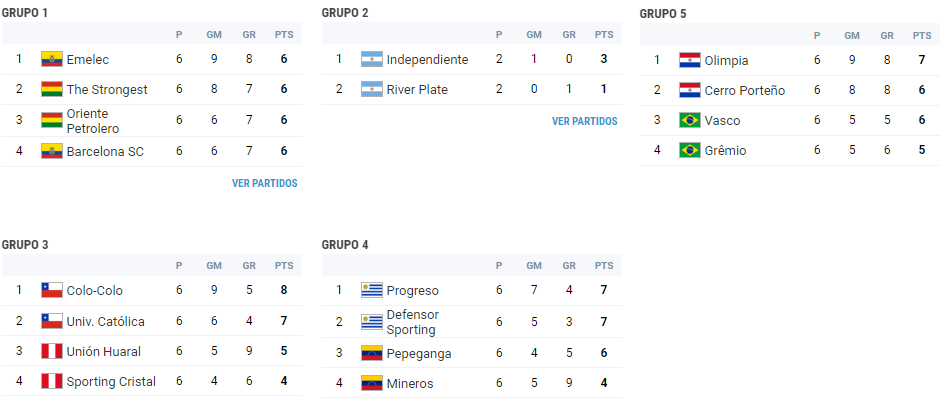Click the Progreso Uruguay flag icon
This screenshot has width=946, height=400.
pos(372,290)
